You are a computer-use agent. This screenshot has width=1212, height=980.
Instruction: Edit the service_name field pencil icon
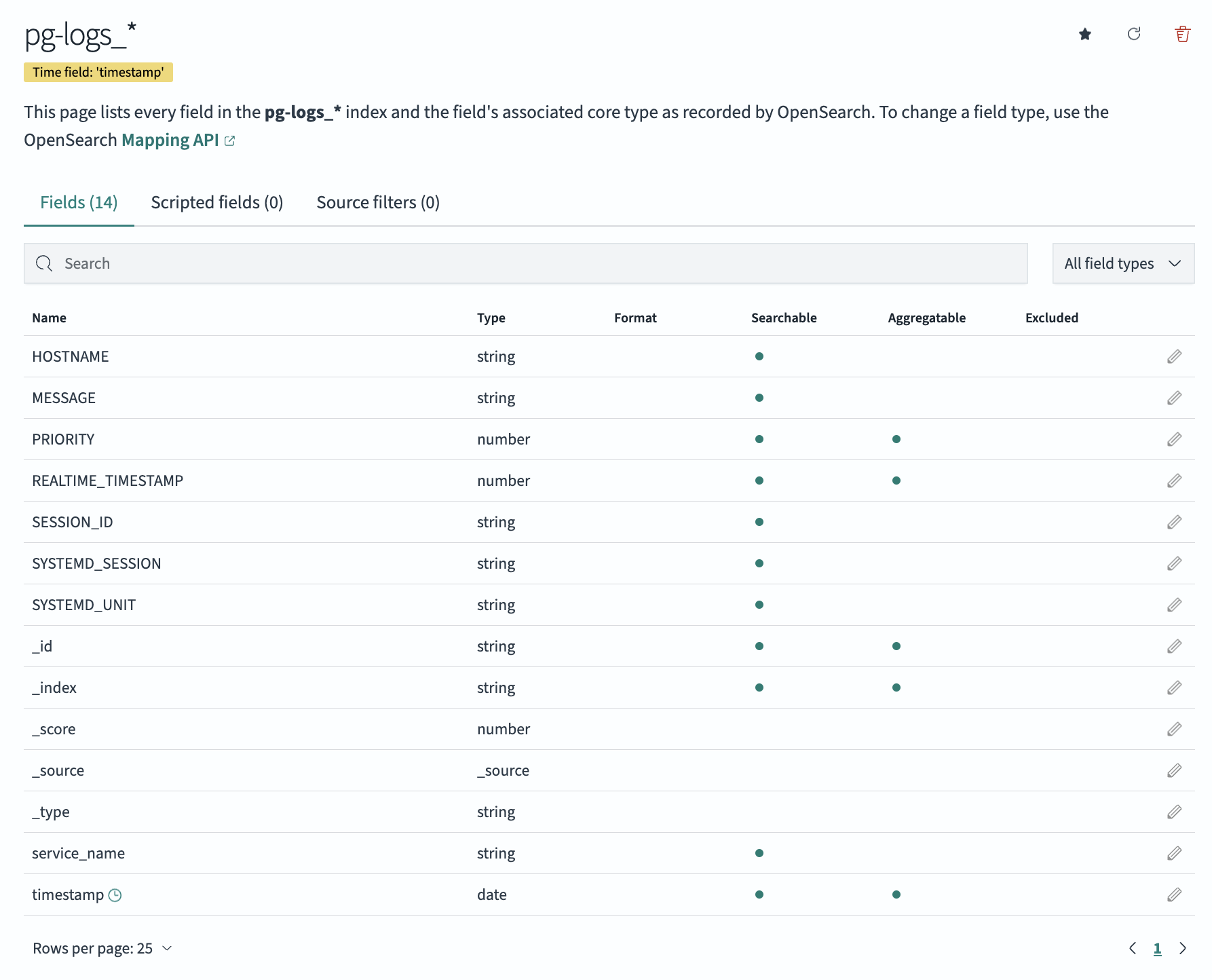coord(1175,853)
